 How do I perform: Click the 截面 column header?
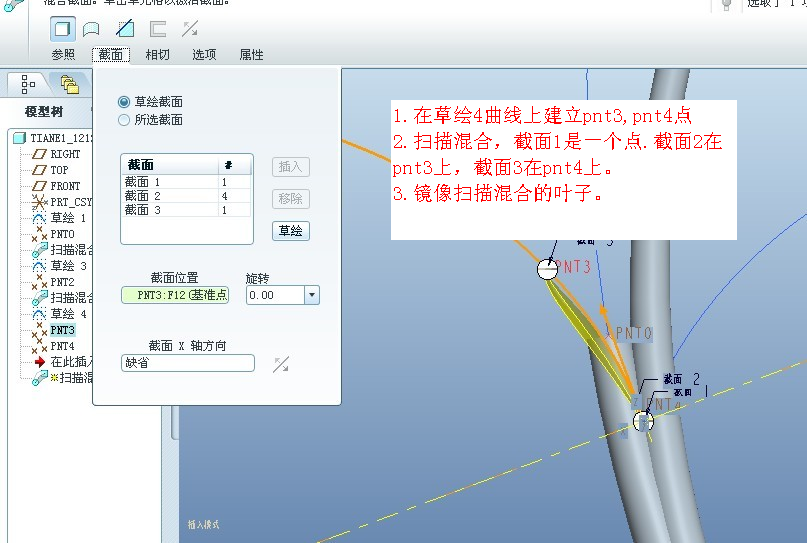pos(170,165)
